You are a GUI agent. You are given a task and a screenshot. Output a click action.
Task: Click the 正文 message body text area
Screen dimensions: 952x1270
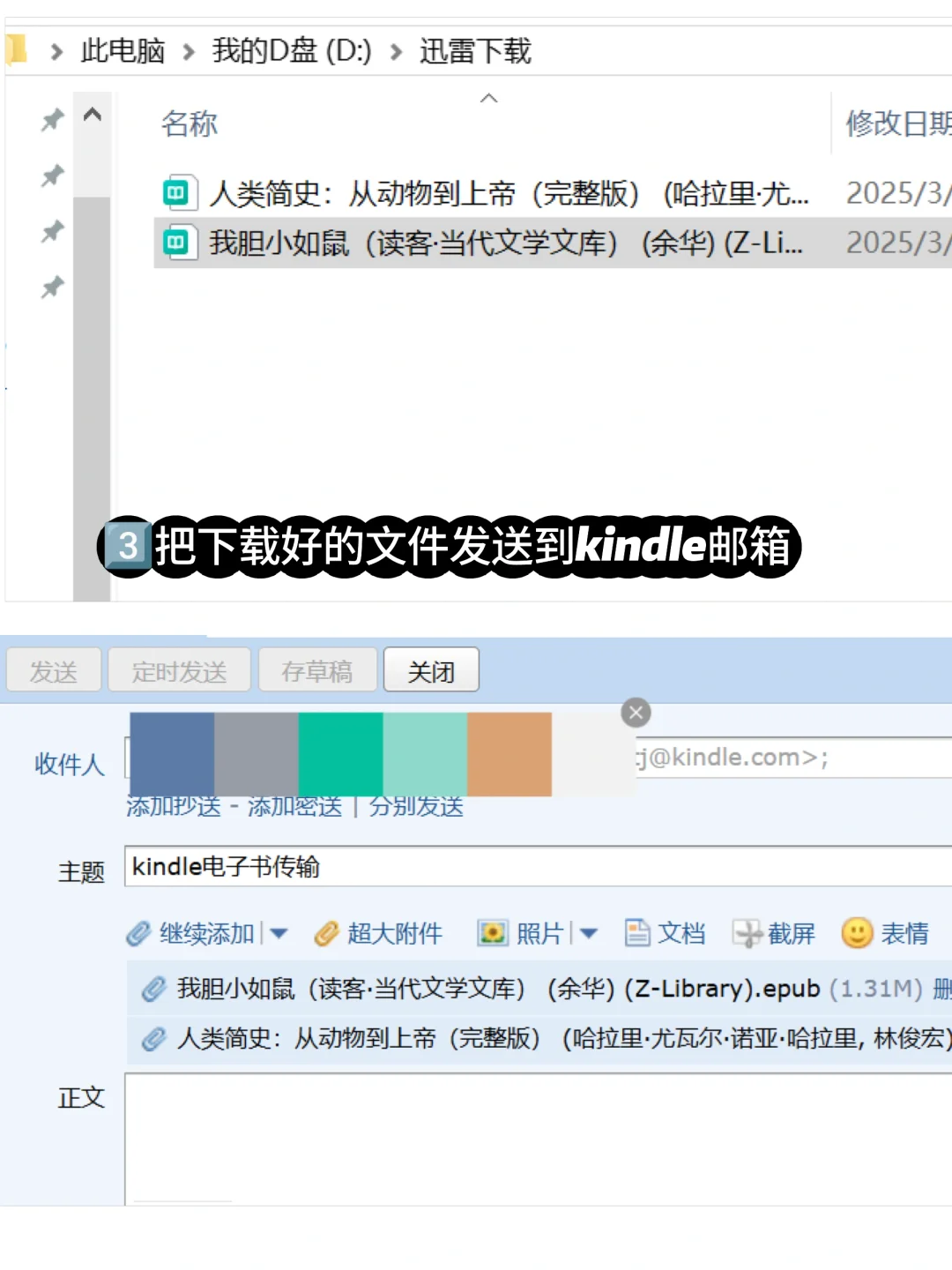coord(538,1139)
